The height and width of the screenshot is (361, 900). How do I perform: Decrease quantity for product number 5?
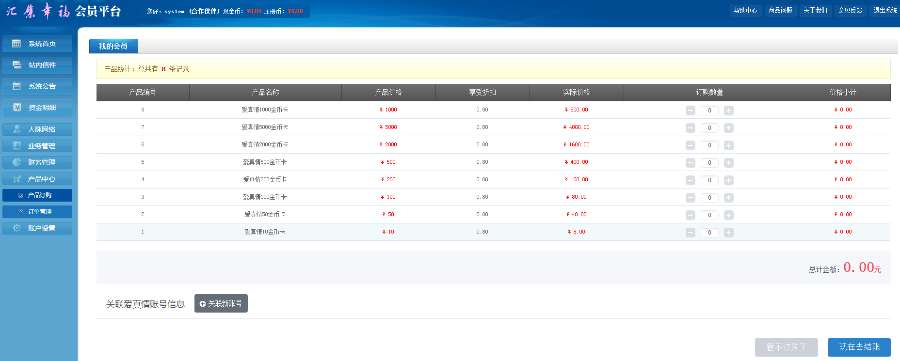pos(690,162)
